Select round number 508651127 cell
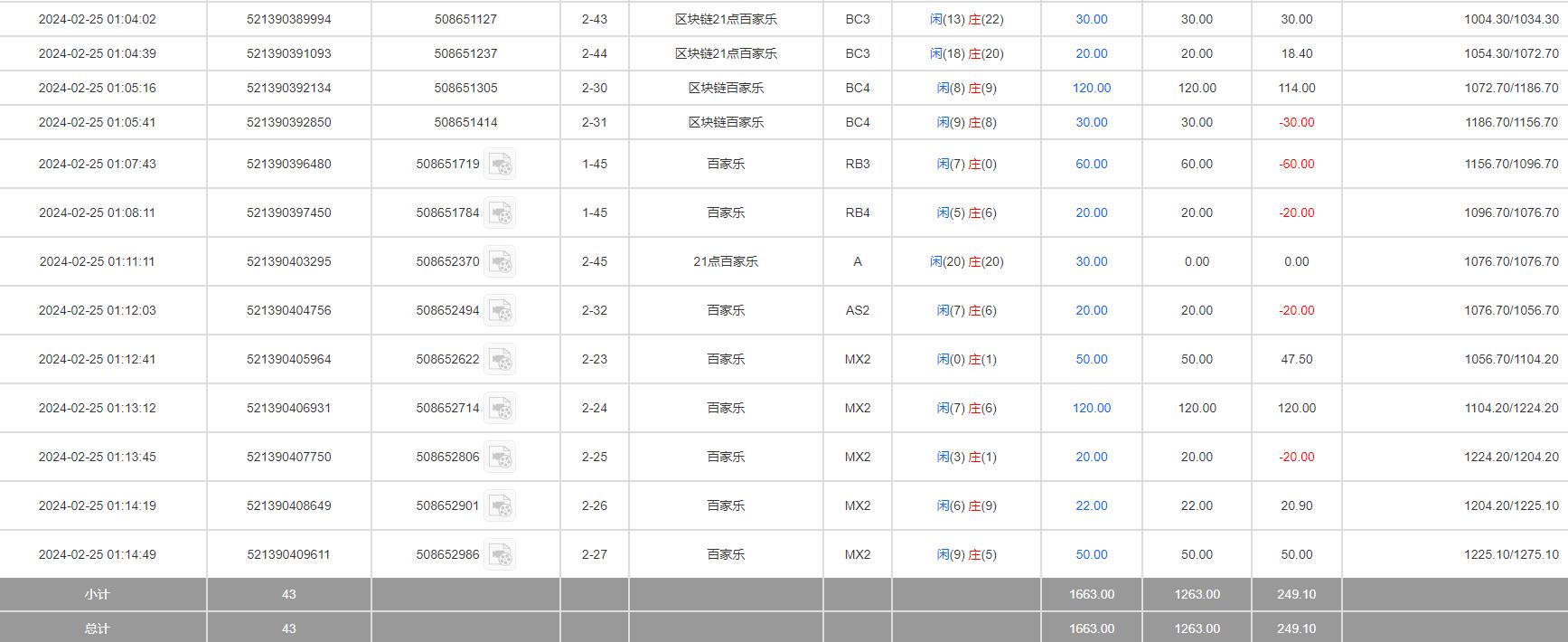1568x642 pixels. (465, 19)
